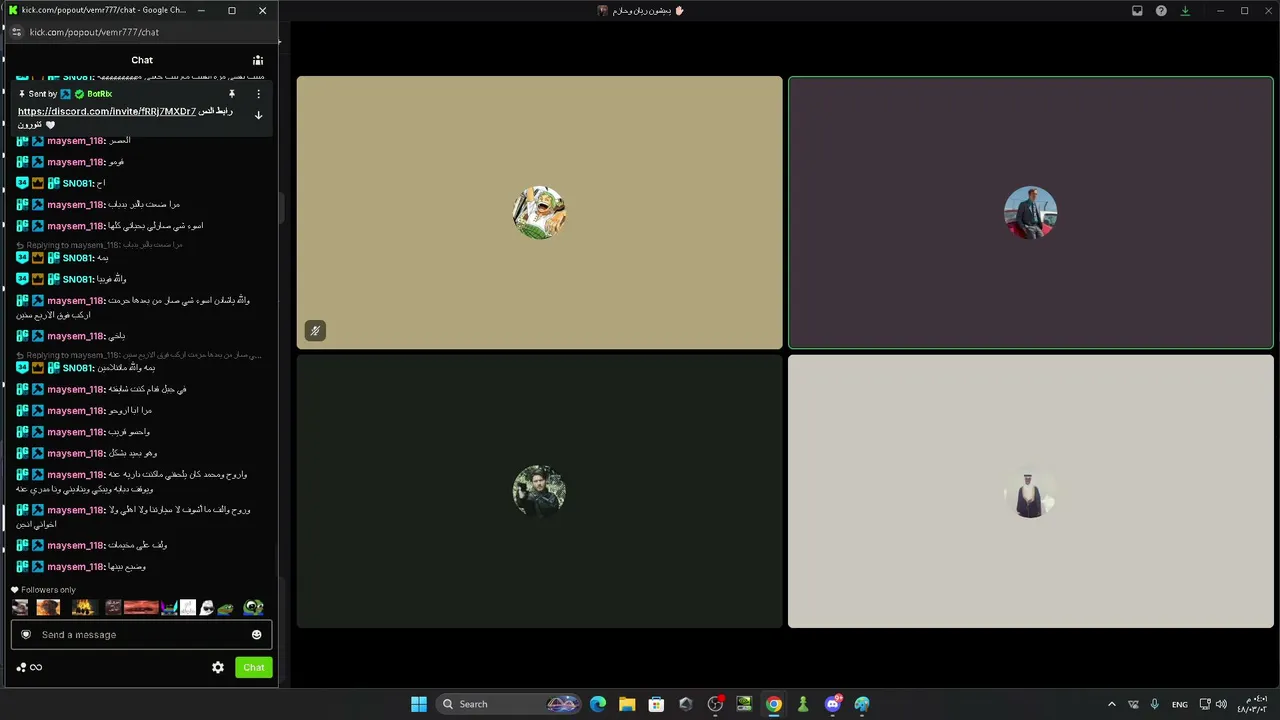Select the kick.com popout chat URL
This screenshot has width=1280, height=720.
[x=94, y=32]
